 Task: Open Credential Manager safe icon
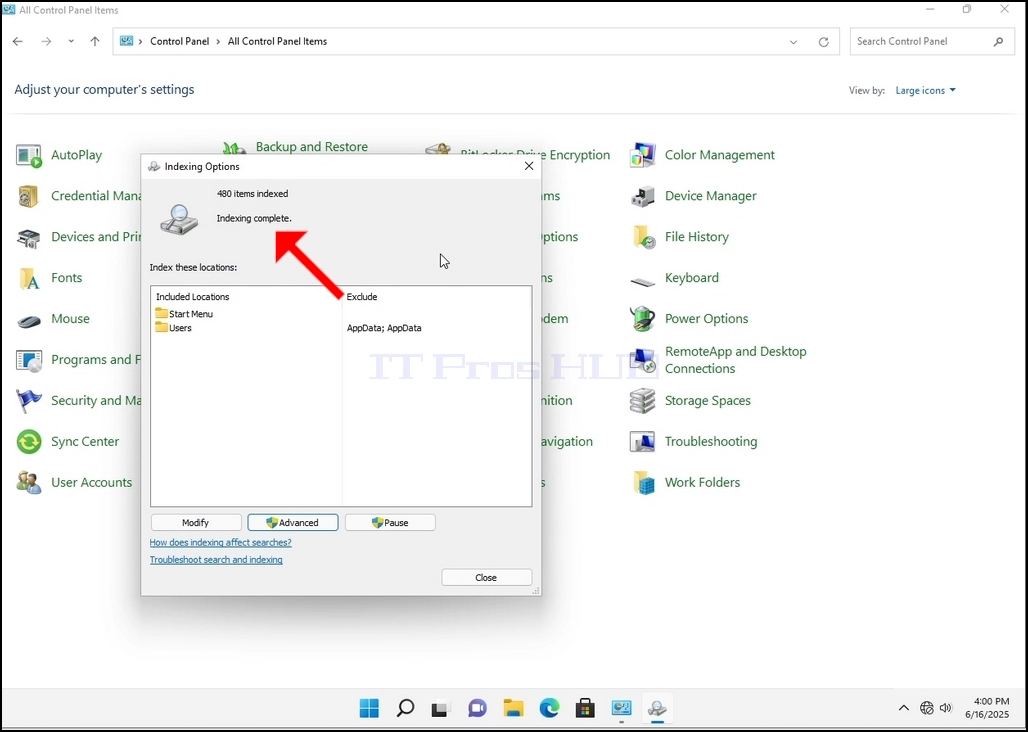(29, 196)
